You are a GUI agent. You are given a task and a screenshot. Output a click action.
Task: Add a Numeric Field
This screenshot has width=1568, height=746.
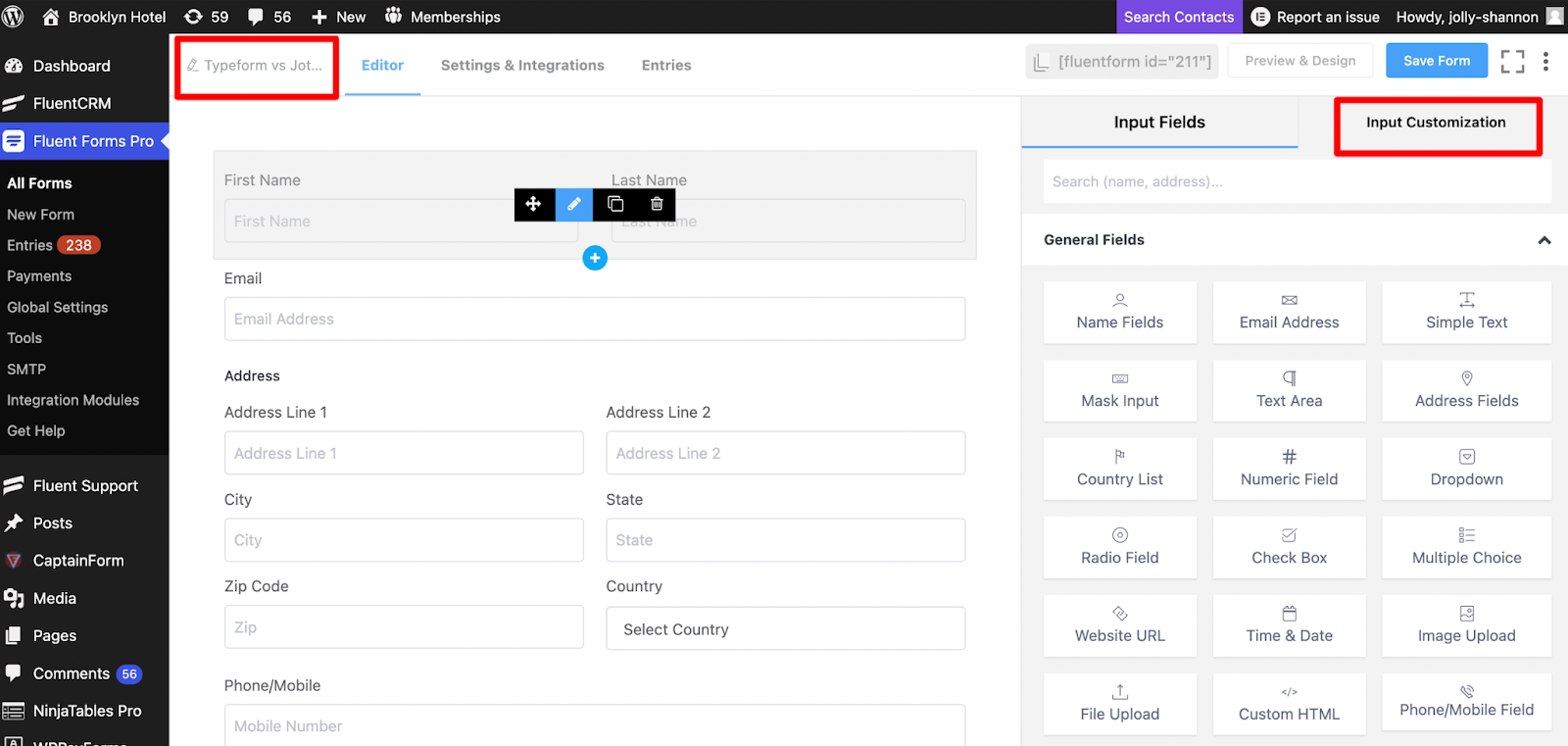(x=1289, y=470)
